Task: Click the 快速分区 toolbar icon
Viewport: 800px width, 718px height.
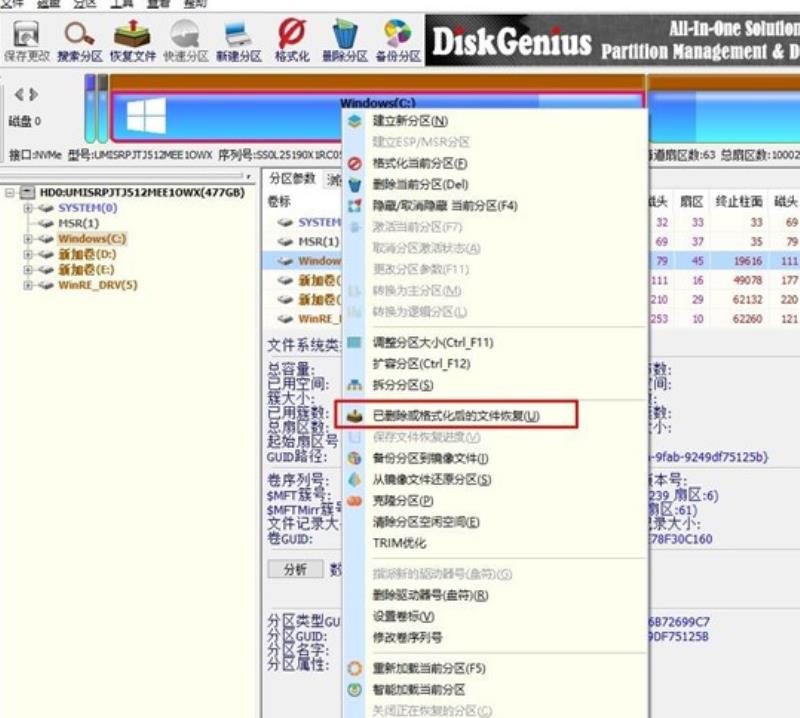Action: click(186, 41)
